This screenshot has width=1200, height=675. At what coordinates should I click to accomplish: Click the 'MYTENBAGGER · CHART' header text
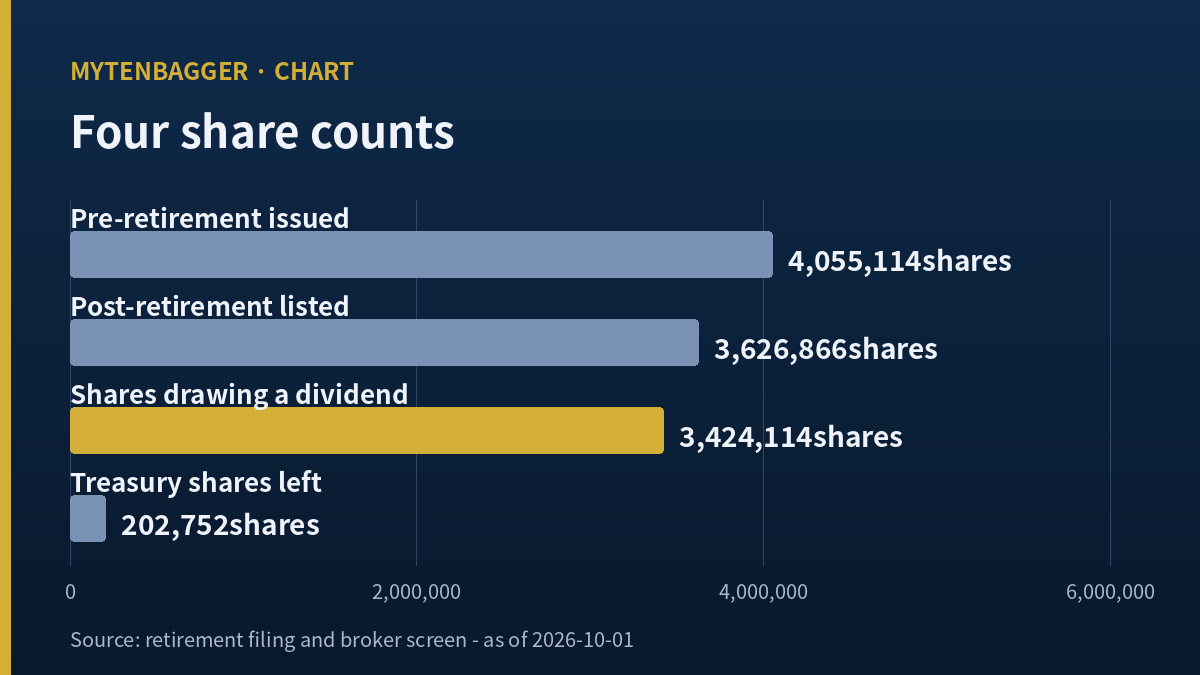(x=212, y=72)
